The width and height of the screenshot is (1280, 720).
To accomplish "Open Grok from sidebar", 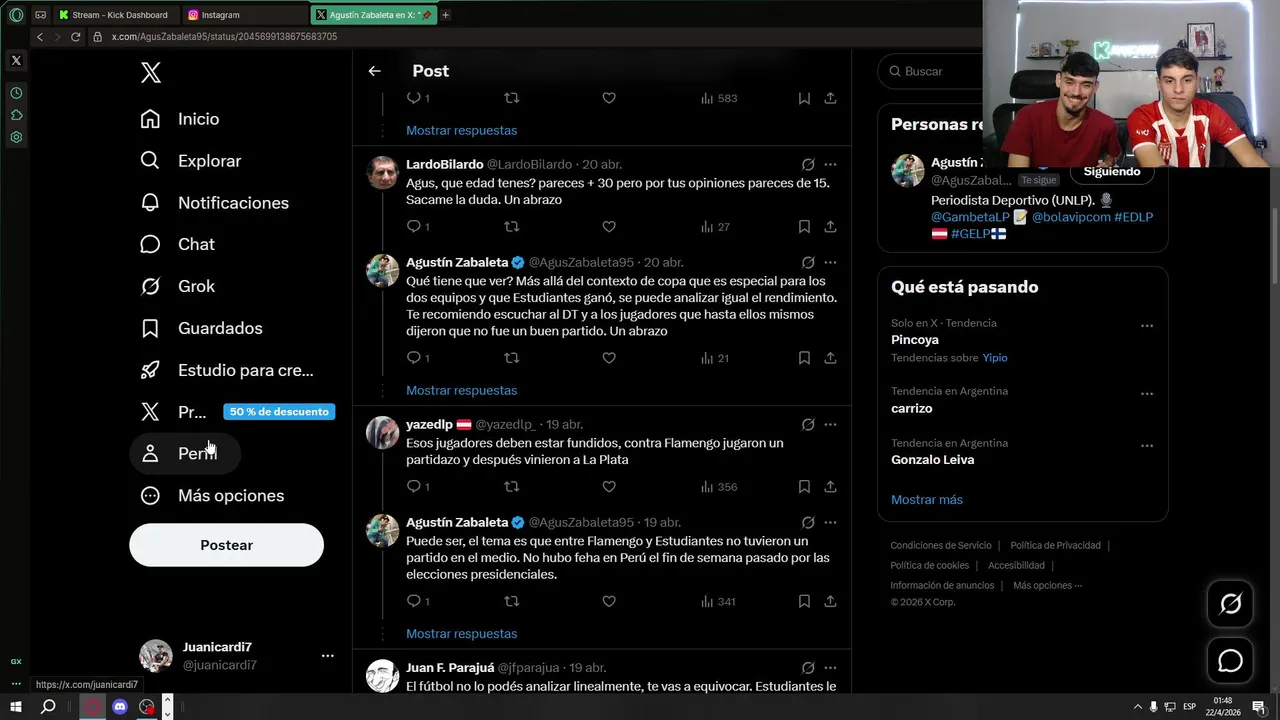I will pyautogui.click(x=178, y=286).
